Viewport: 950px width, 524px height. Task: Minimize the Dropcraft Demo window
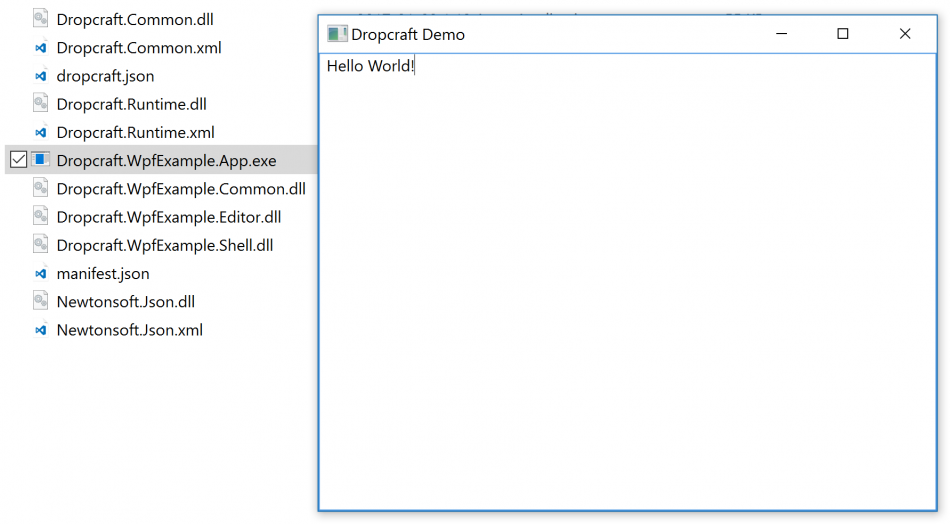(x=782, y=34)
